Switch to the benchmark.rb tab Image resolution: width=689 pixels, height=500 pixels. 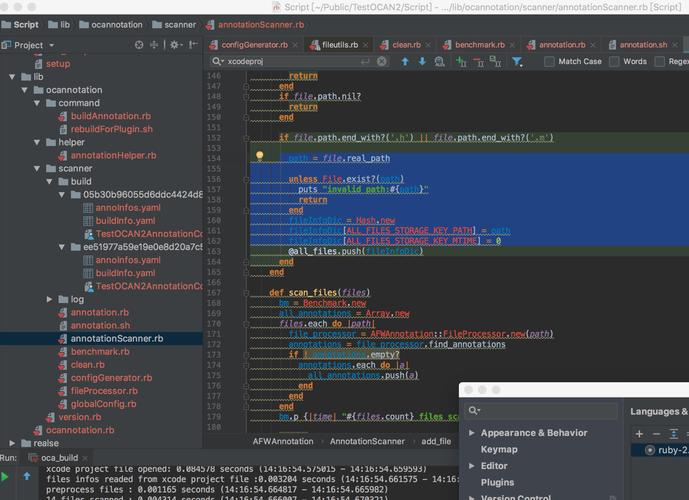[x=480, y=45]
